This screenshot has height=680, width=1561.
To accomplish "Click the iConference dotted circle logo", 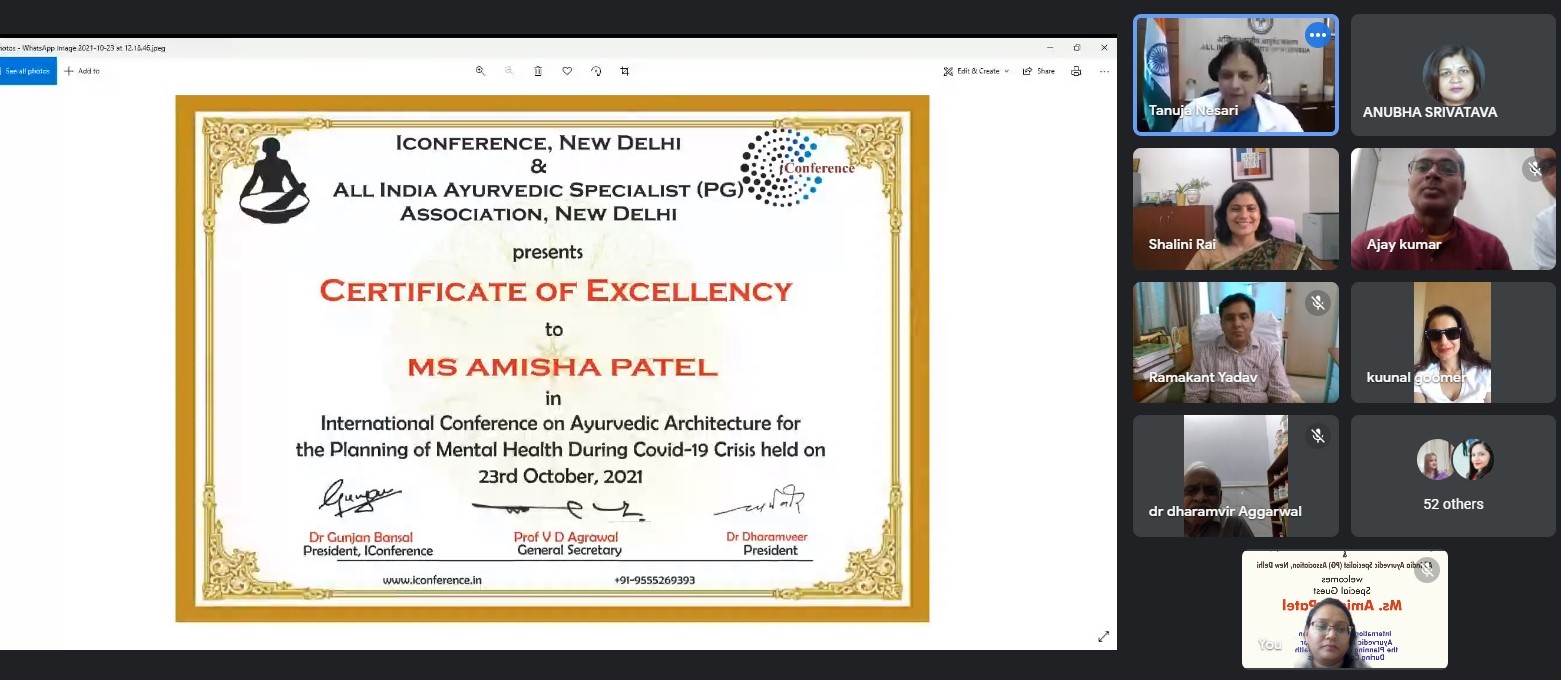I will (x=796, y=167).
